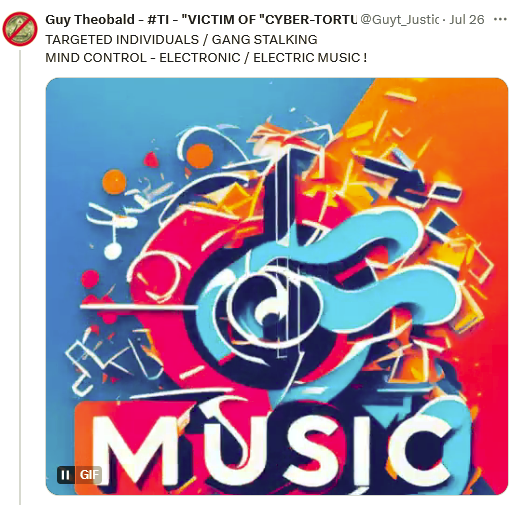522x505 pixels.
Task: Click the large orange dot in the artwork
Action: [x=200, y=156]
